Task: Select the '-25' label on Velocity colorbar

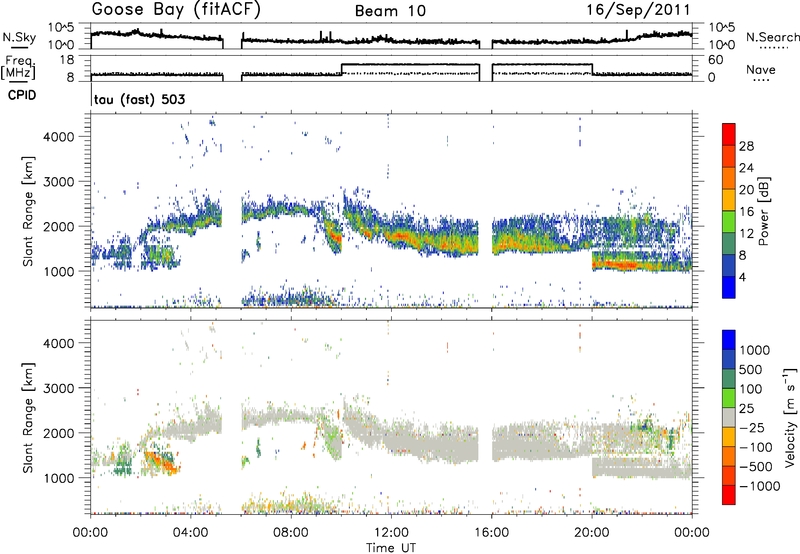Action: (x=752, y=428)
